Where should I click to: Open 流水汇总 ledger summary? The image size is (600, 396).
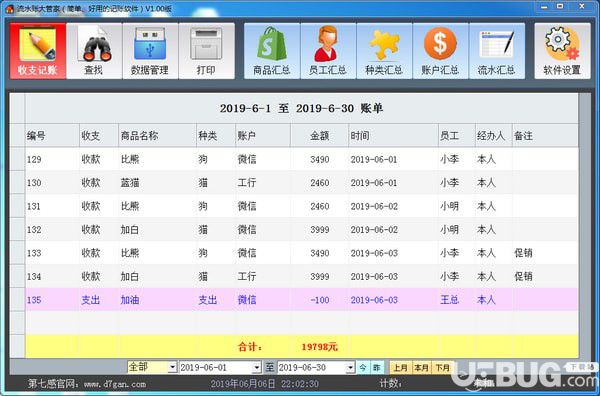[497, 51]
